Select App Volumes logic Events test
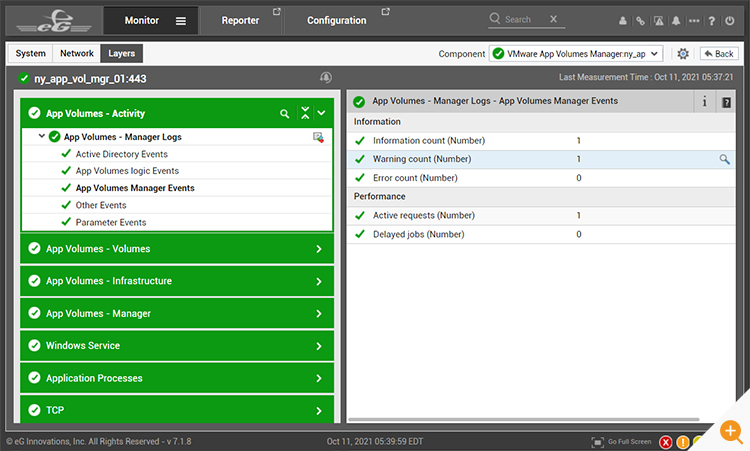 click(x=127, y=171)
